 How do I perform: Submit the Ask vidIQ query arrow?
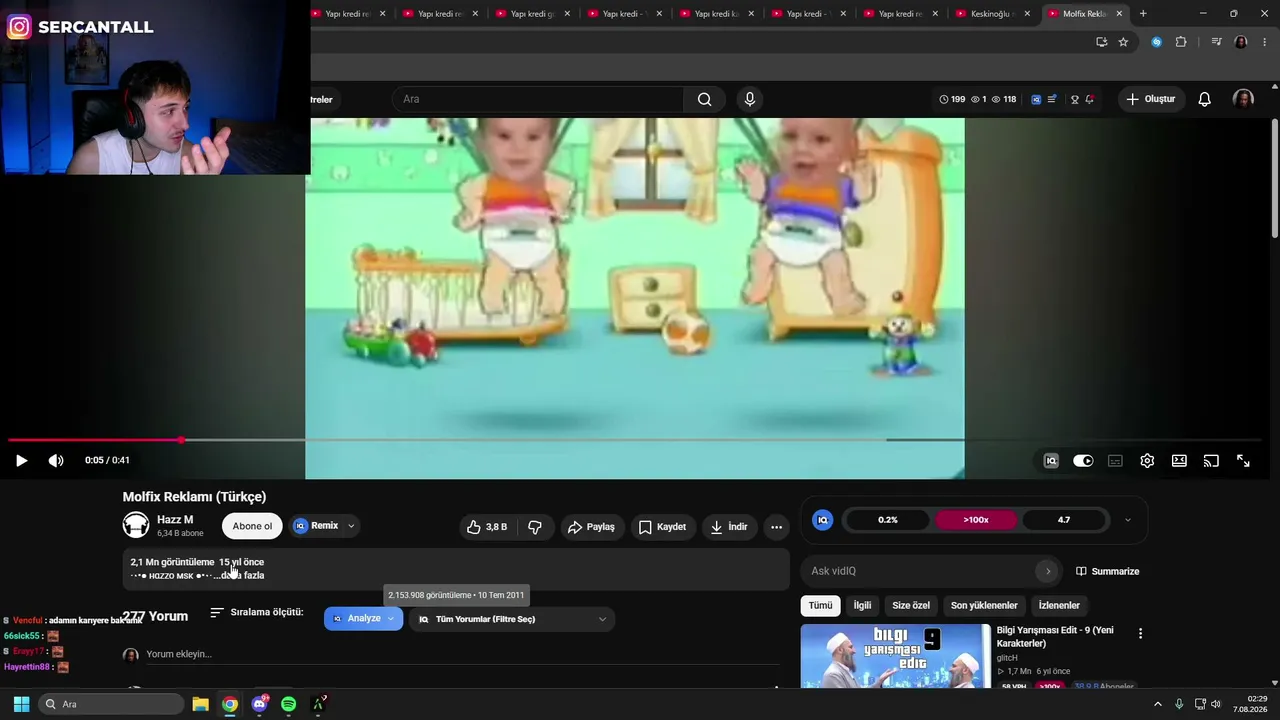[x=1048, y=571]
